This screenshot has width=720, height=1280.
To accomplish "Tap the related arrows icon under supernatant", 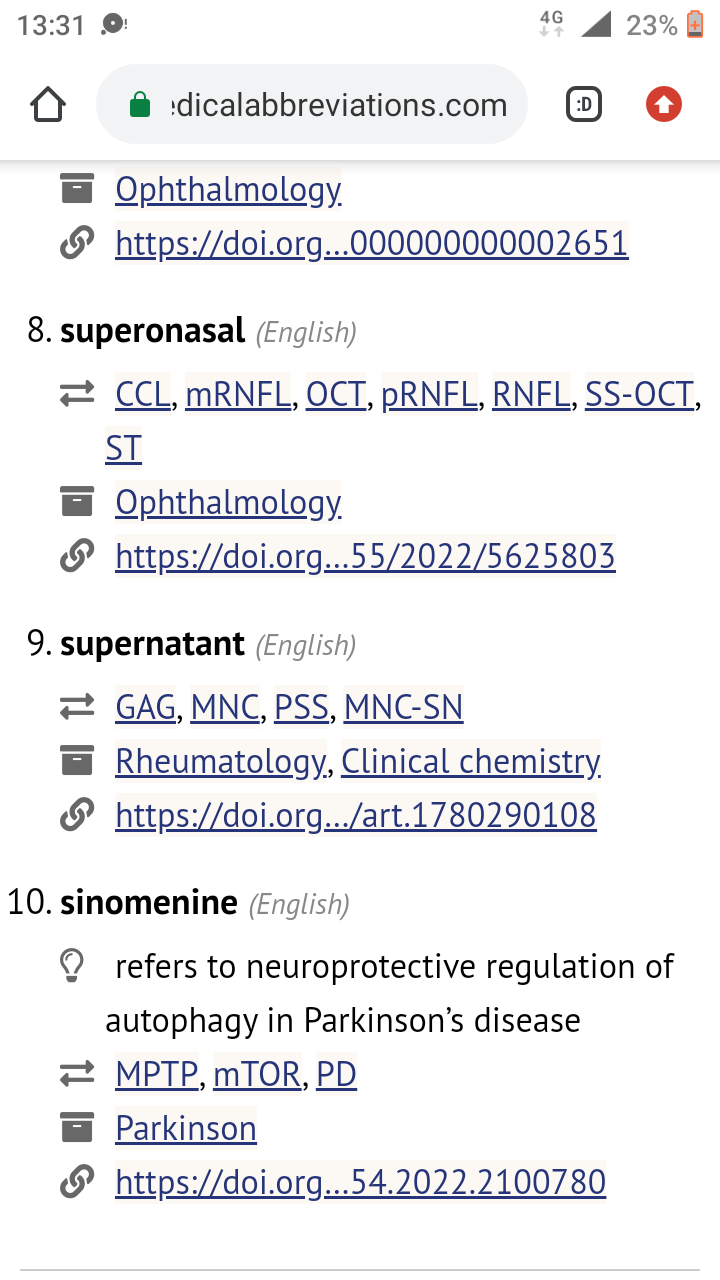I will [x=76, y=708].
